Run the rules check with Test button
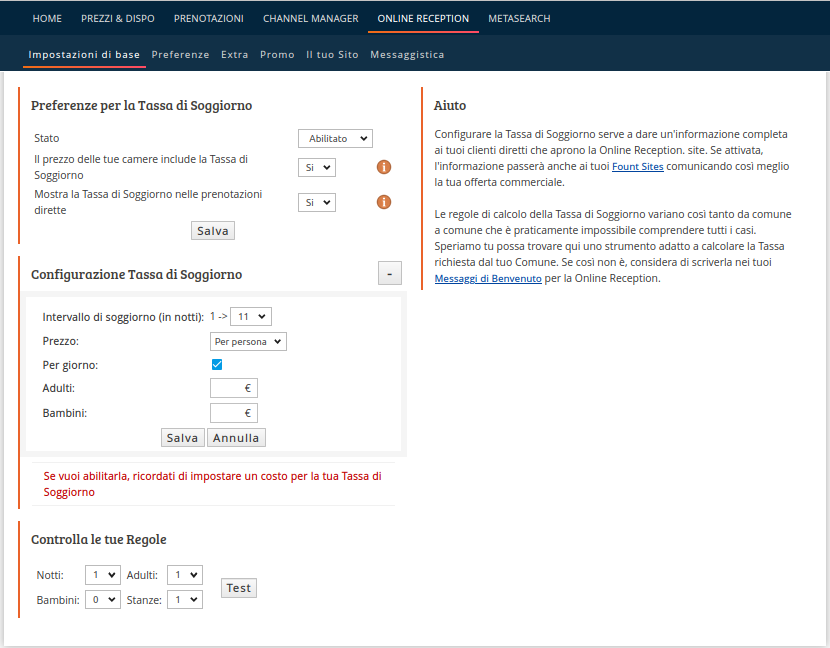Image resolution: width=830 pixels, height=648 pixels. [x=238, y=588]
